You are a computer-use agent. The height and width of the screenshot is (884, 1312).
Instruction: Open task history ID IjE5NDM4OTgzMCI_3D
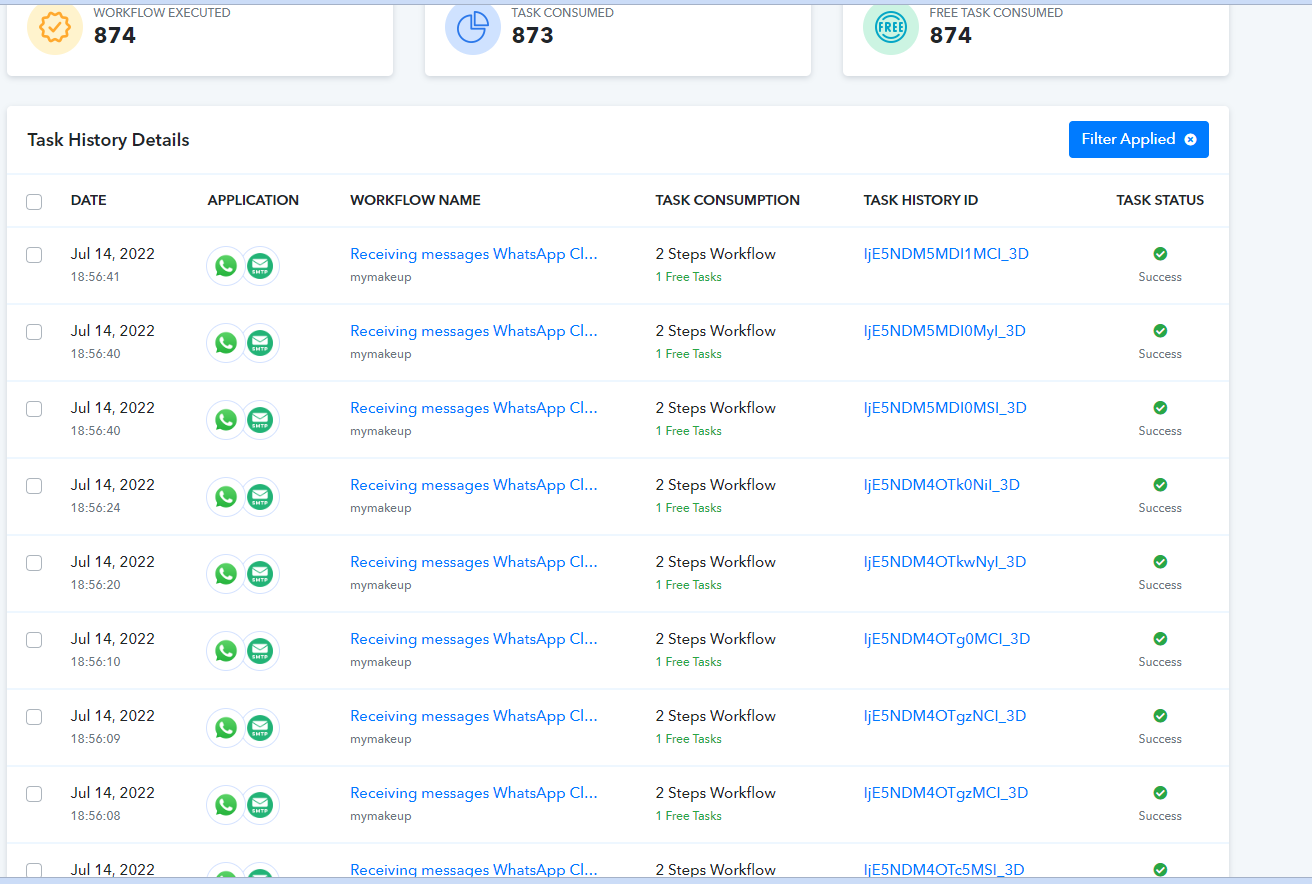tap(946, 793)
